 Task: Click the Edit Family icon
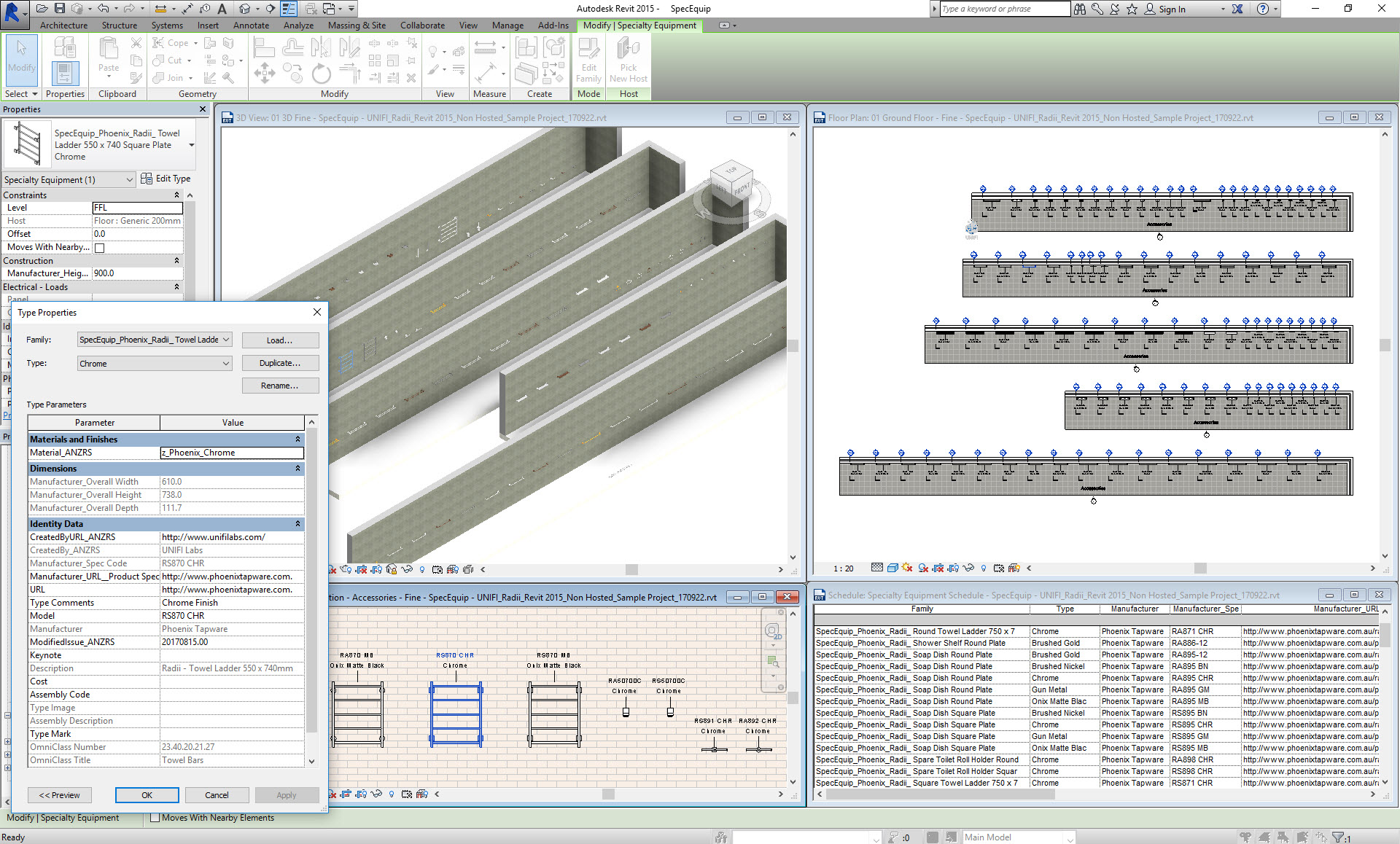pos(588,60)
